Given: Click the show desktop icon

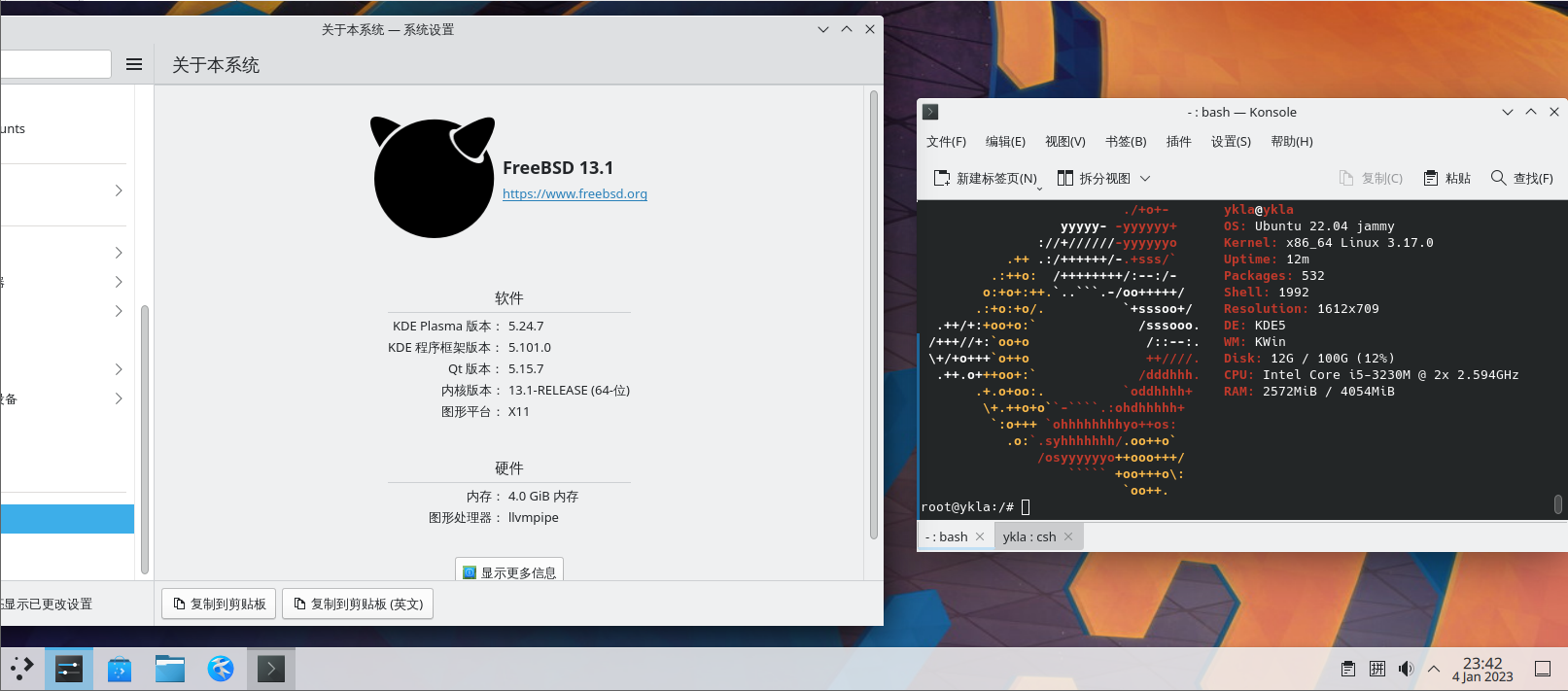Looking at the screenshot, I should (x=1543, y=669).
